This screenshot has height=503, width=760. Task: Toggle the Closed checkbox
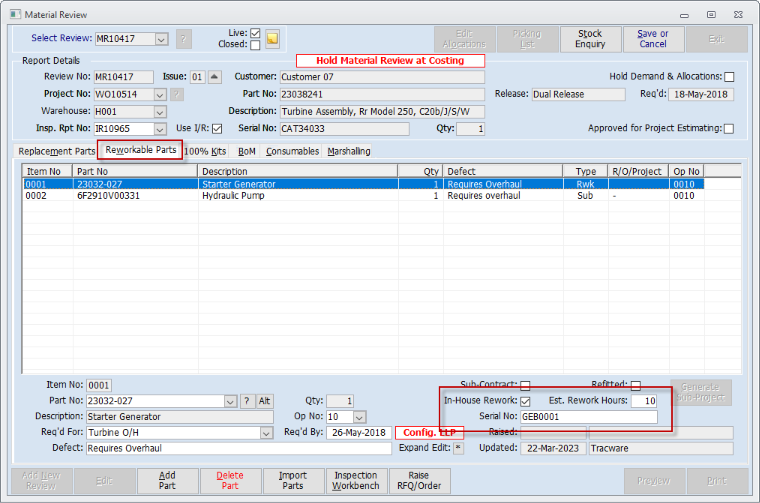point(255,45)
